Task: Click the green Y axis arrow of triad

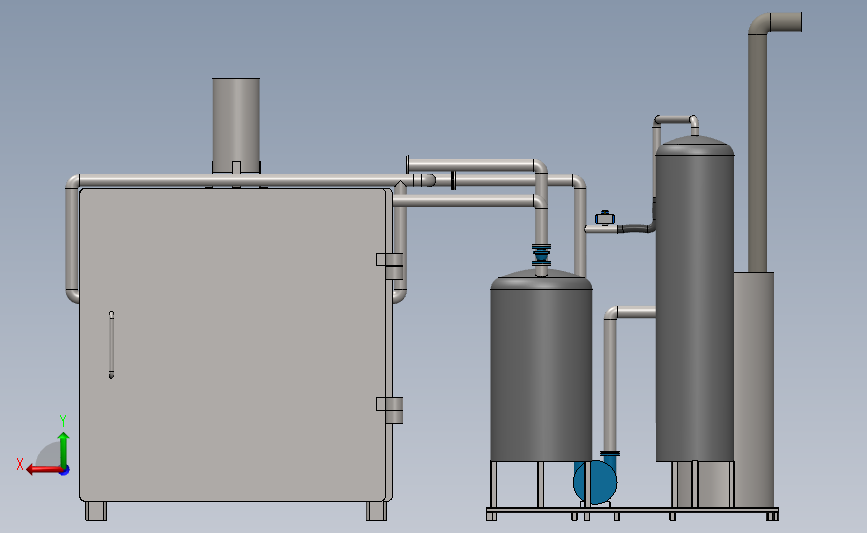Action: pyautogui.click(x=64, y=450)
